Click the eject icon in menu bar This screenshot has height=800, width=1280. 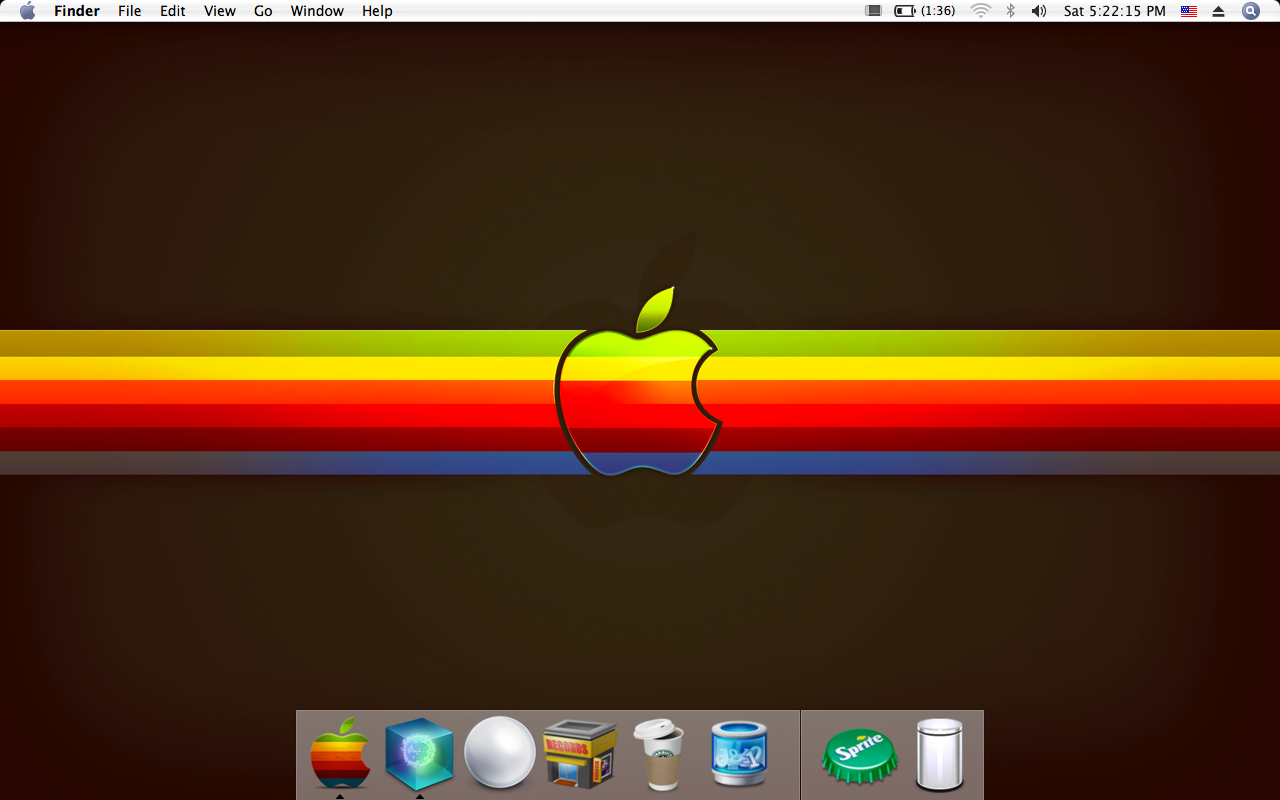point(1218,11)
